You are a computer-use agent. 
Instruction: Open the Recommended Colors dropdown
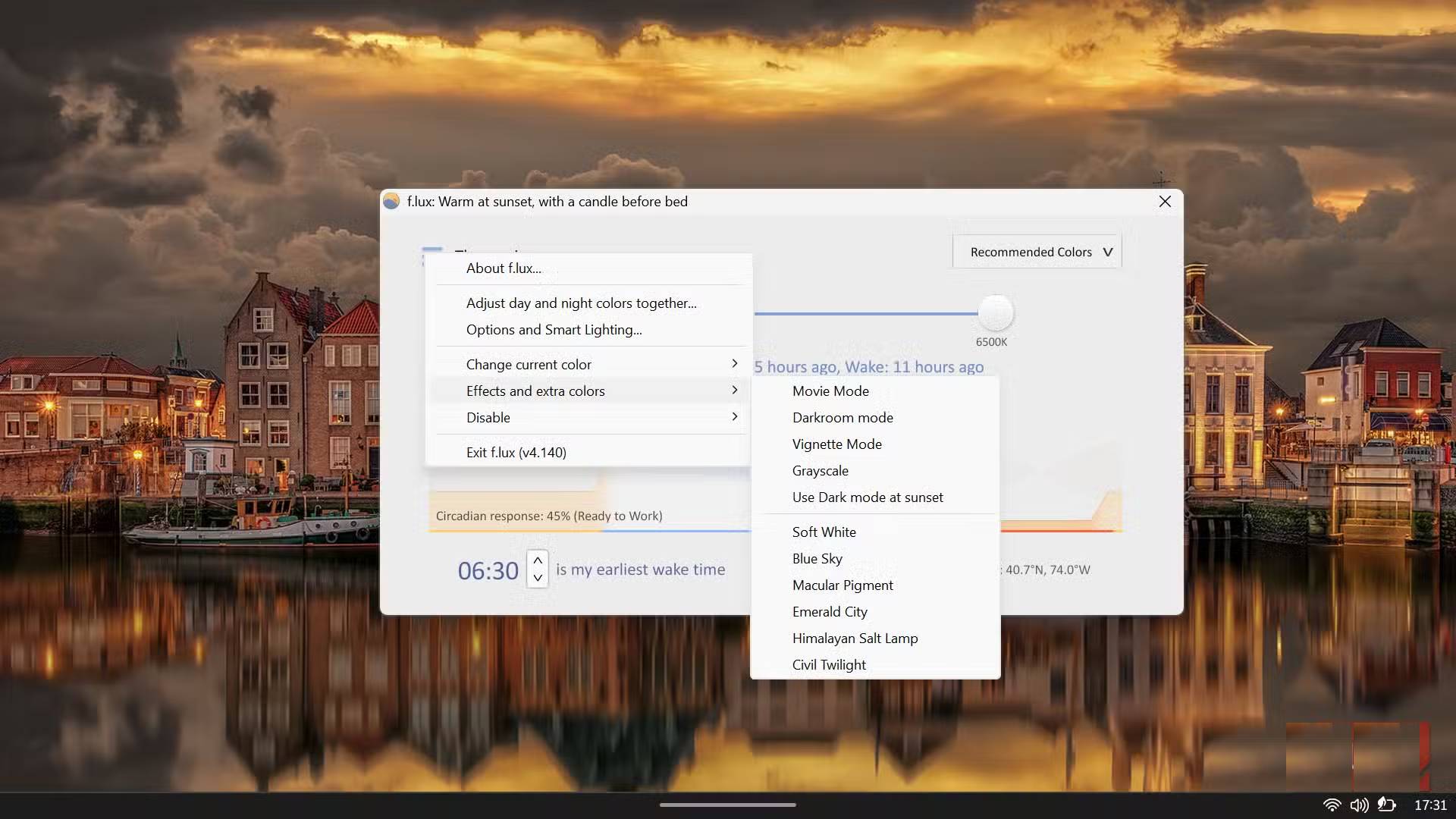[1036, 251]
